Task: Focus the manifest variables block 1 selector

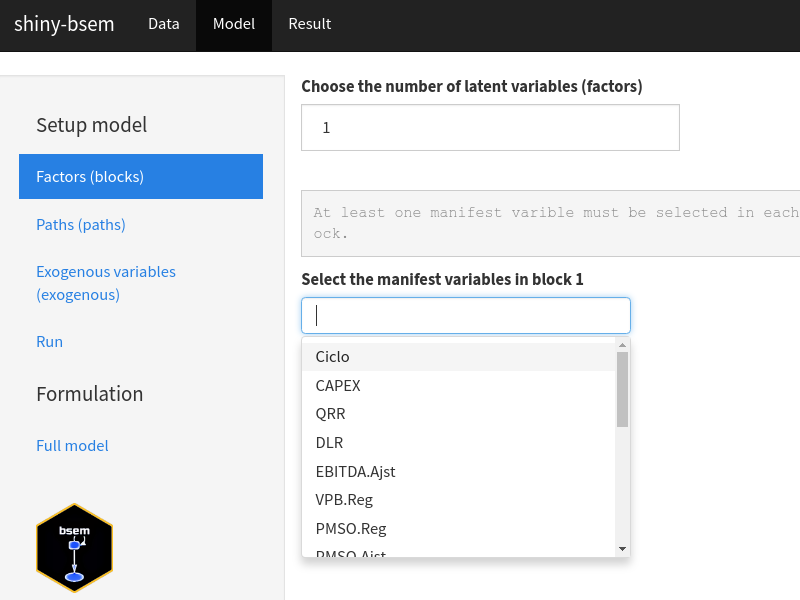Action: point(466,316)
